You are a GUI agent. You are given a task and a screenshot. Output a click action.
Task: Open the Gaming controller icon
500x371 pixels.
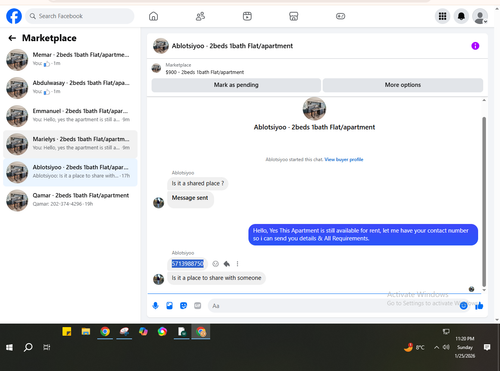pyautogui.click(x=340, y=16)
